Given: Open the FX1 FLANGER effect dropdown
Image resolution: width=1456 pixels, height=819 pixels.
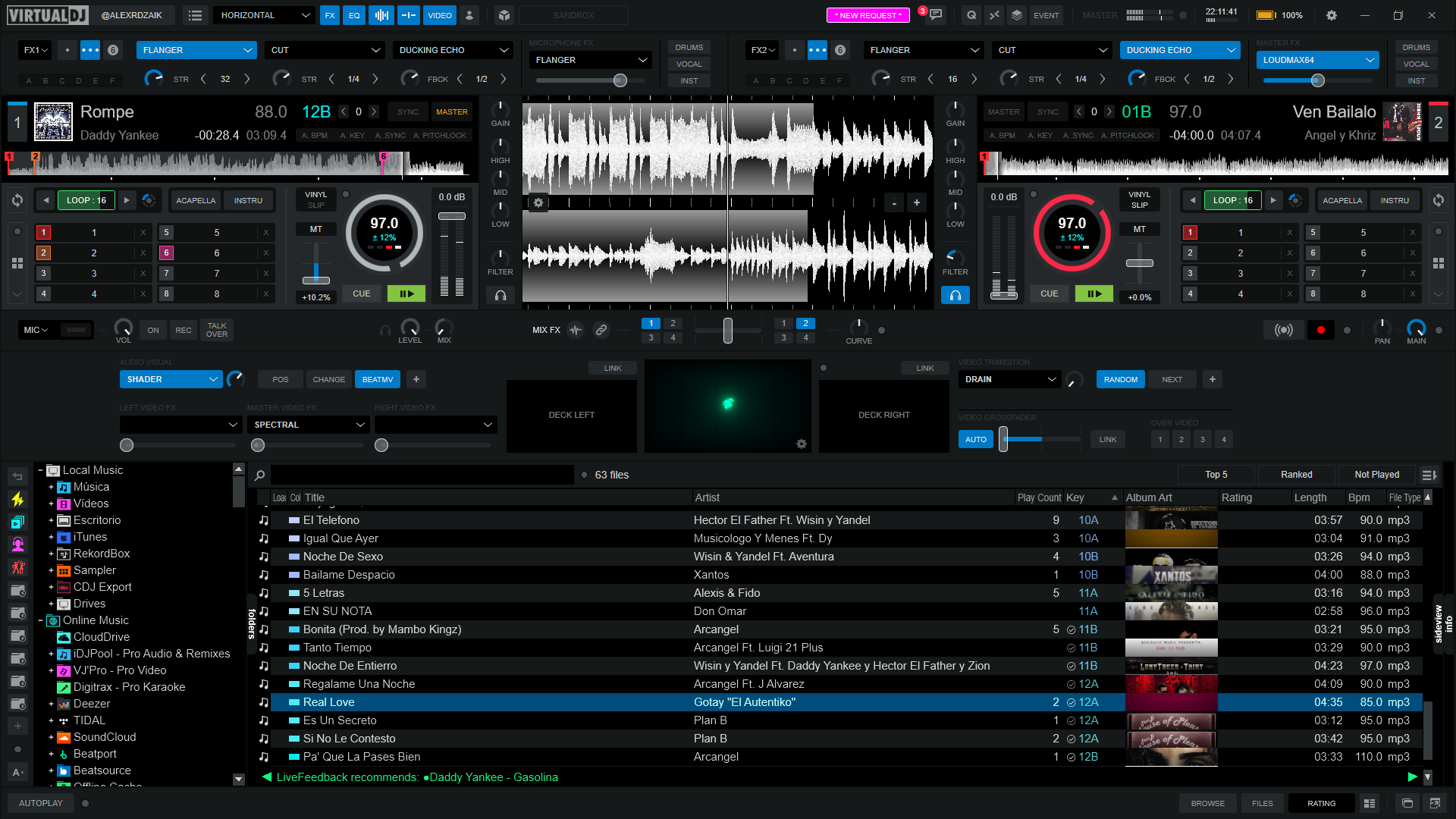Looking at the screenshot, I should [196, 50].
